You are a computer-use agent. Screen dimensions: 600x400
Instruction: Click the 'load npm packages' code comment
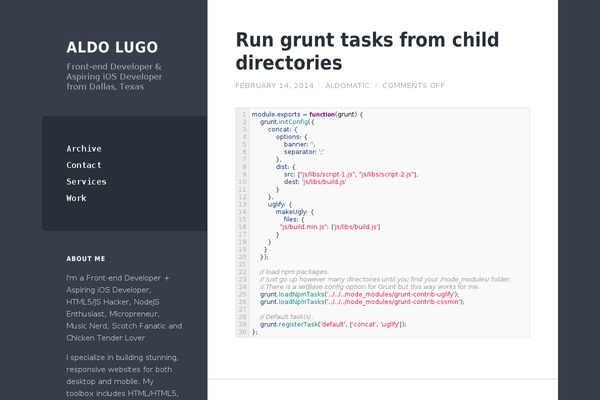(294, 272)
